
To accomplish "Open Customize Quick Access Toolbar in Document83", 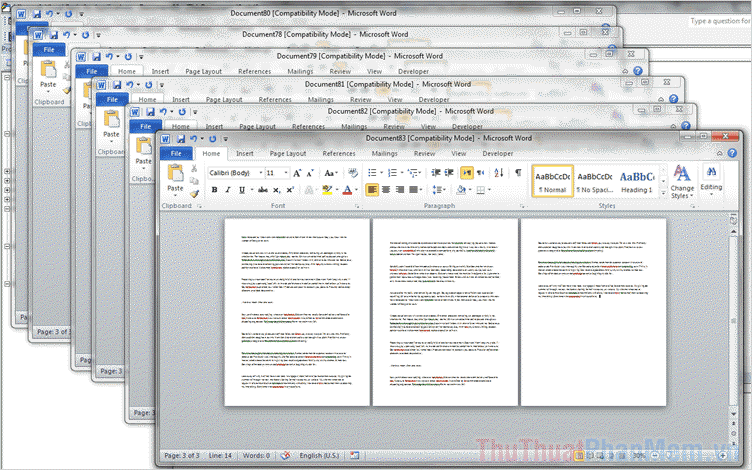I will [x=225, y=139].
